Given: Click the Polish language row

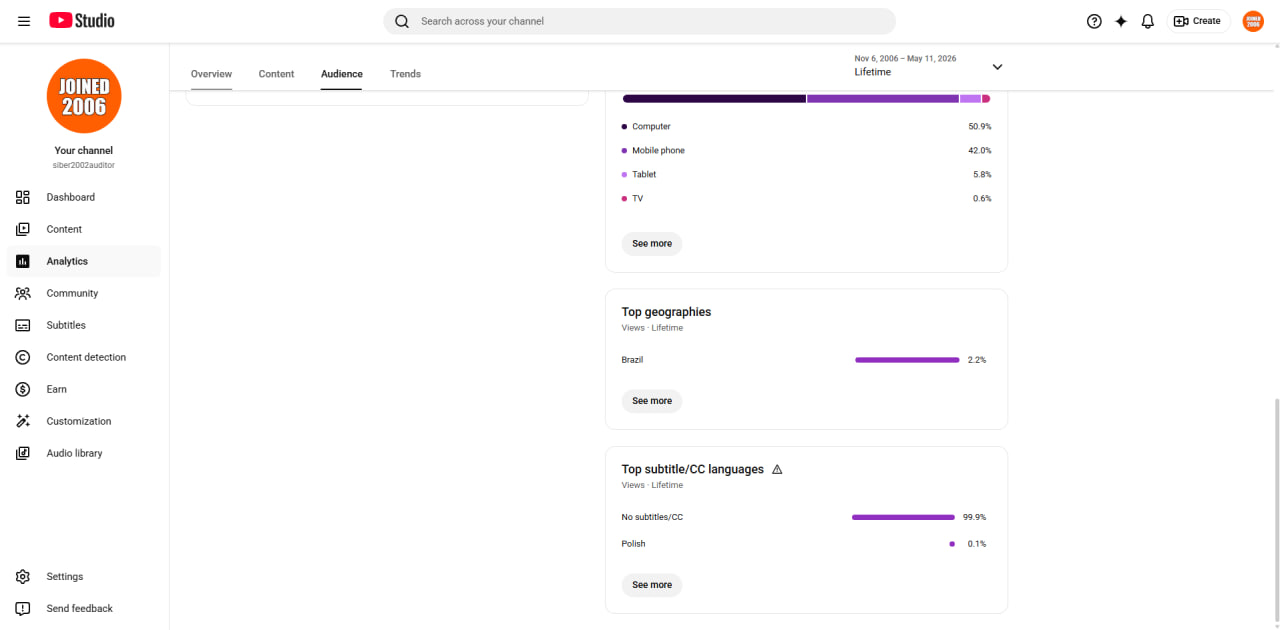Looking at the screenshot, I should 806,544.
